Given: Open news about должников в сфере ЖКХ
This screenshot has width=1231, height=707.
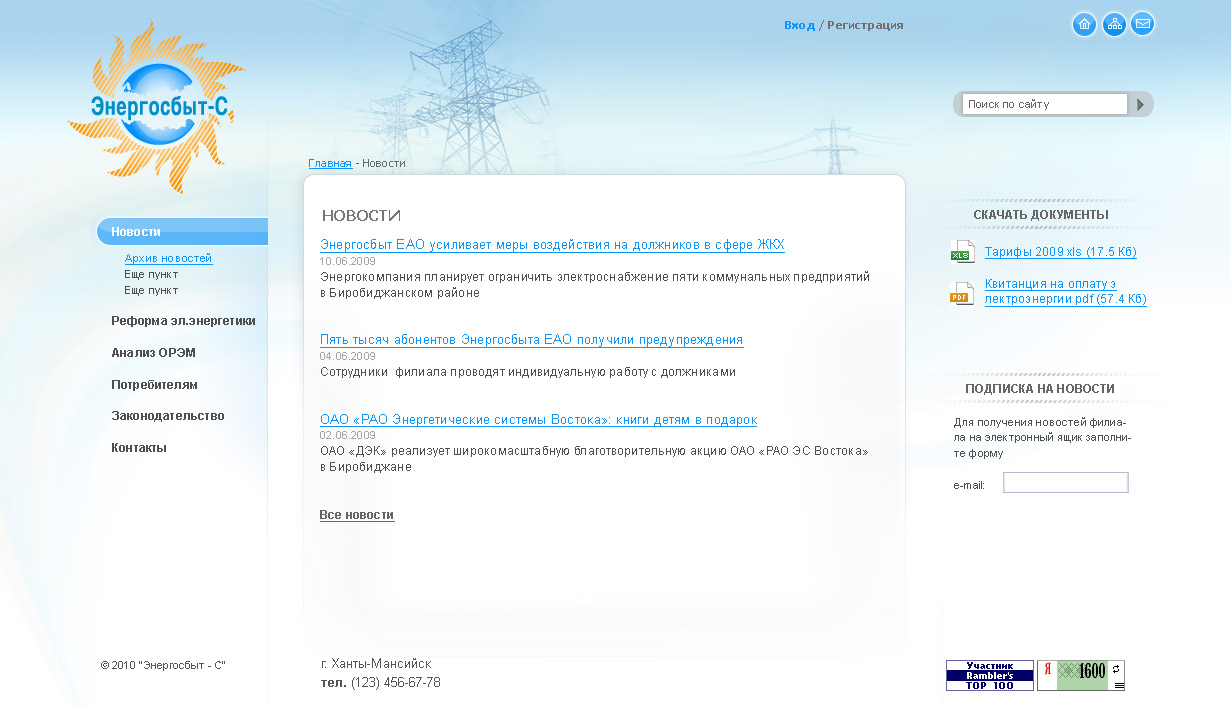Looking at the screenshot, I should tap(552, 245).
